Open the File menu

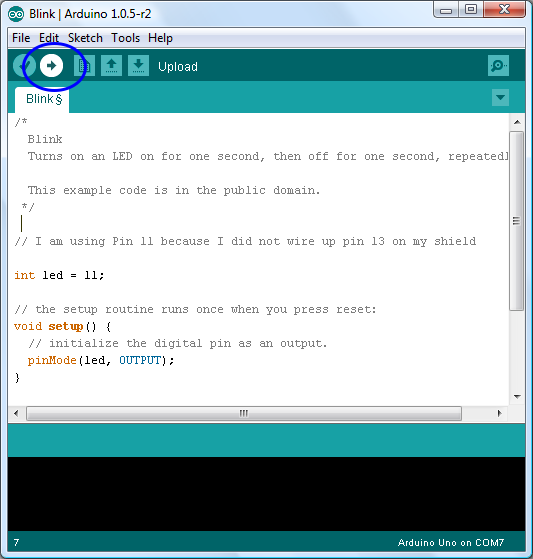tap(21, 38)
